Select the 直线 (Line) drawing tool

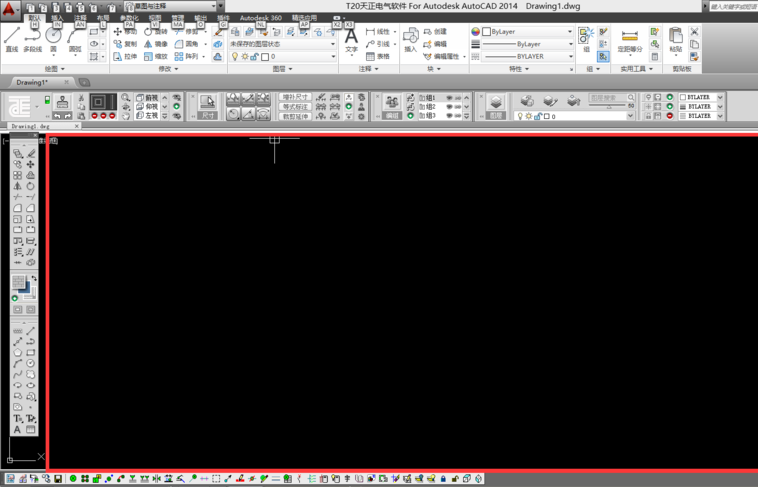coord(12,40)
